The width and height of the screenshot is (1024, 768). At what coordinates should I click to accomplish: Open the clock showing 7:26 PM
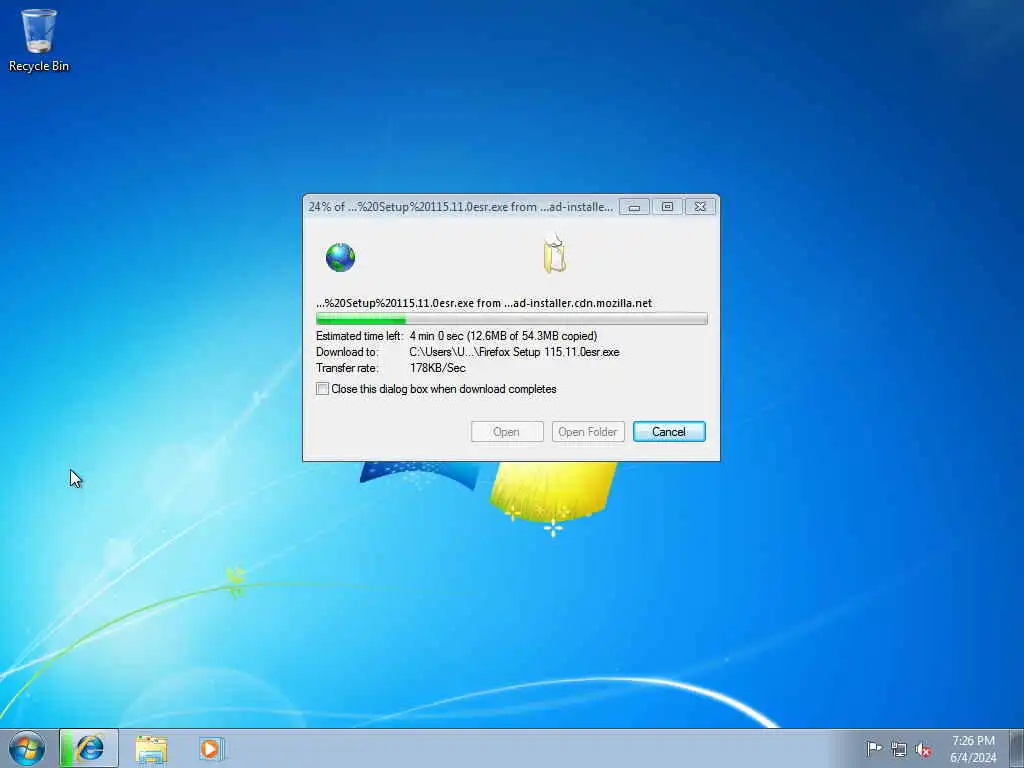pos(973,749)
